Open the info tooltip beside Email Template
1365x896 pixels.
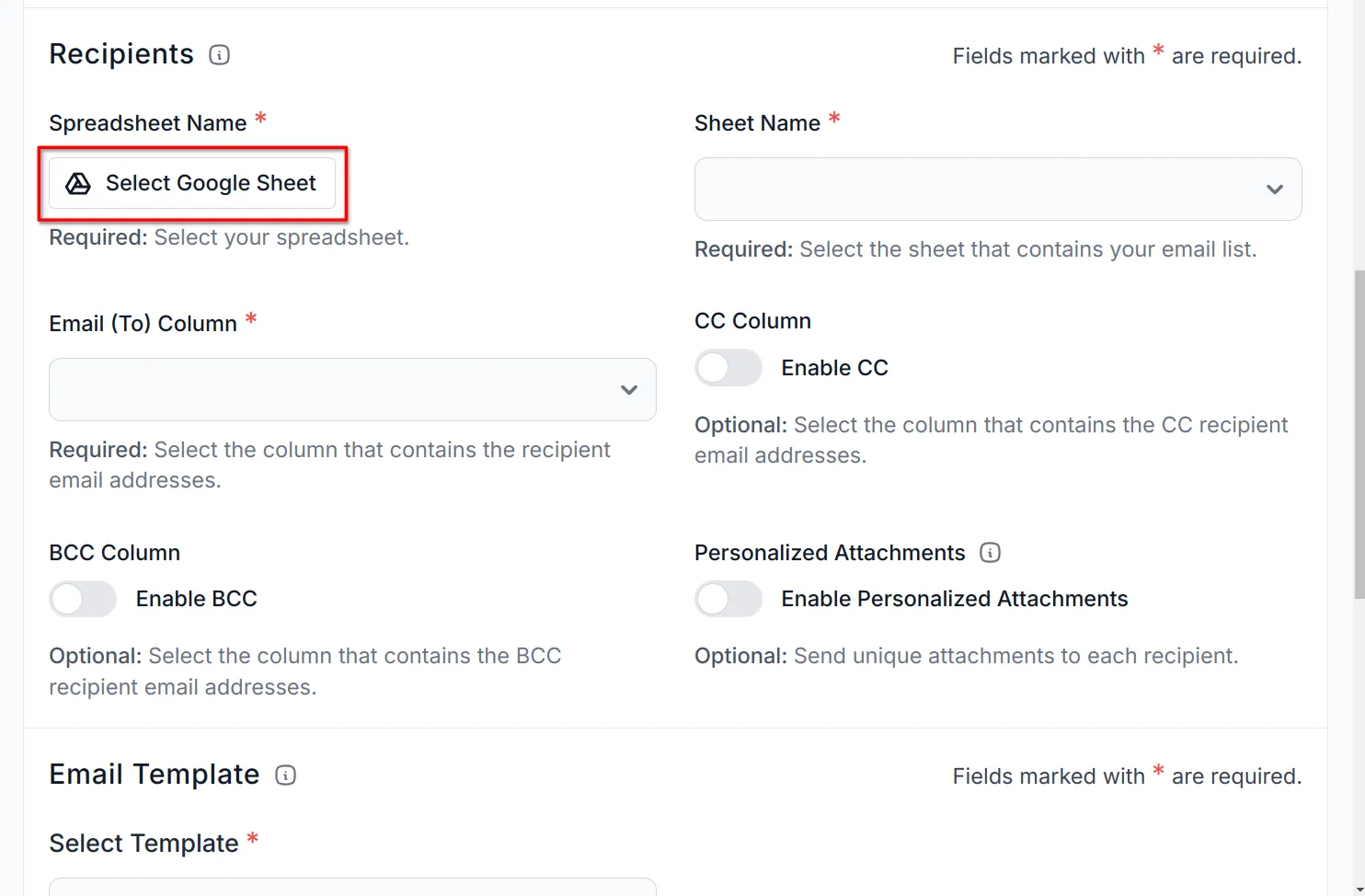point(285,775)
